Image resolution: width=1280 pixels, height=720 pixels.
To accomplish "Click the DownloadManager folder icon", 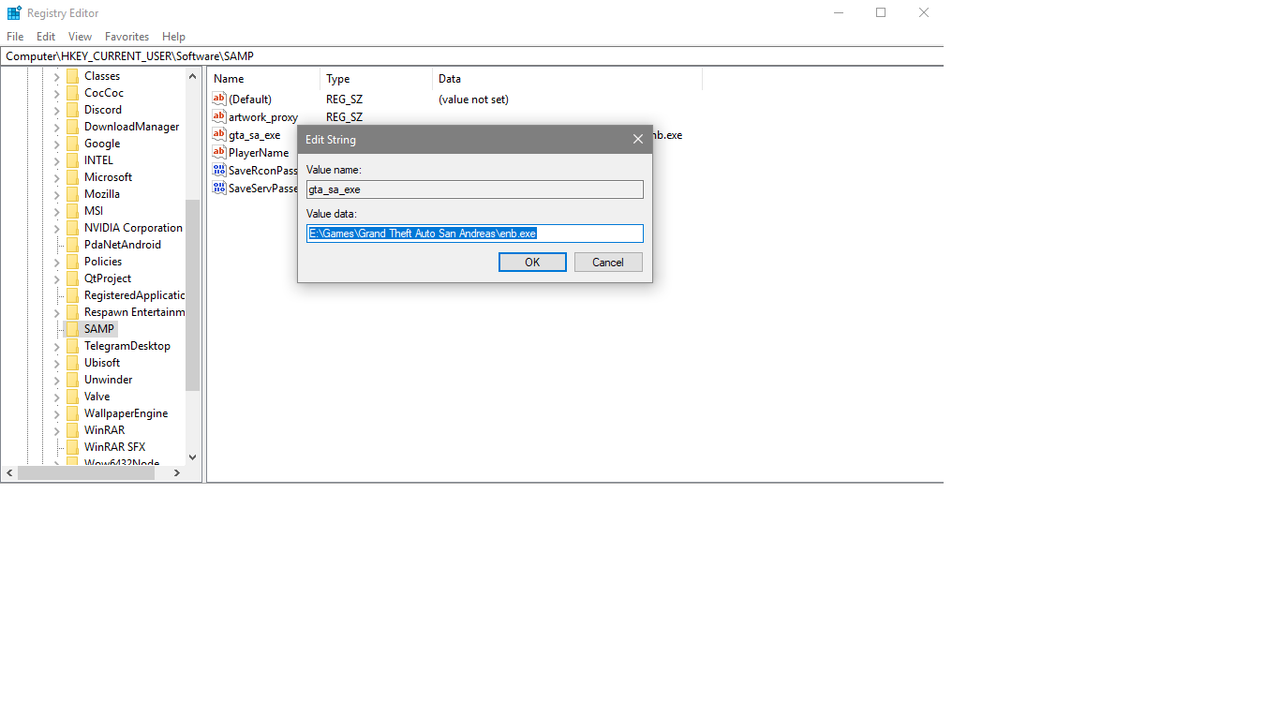I will coord(73,127).
